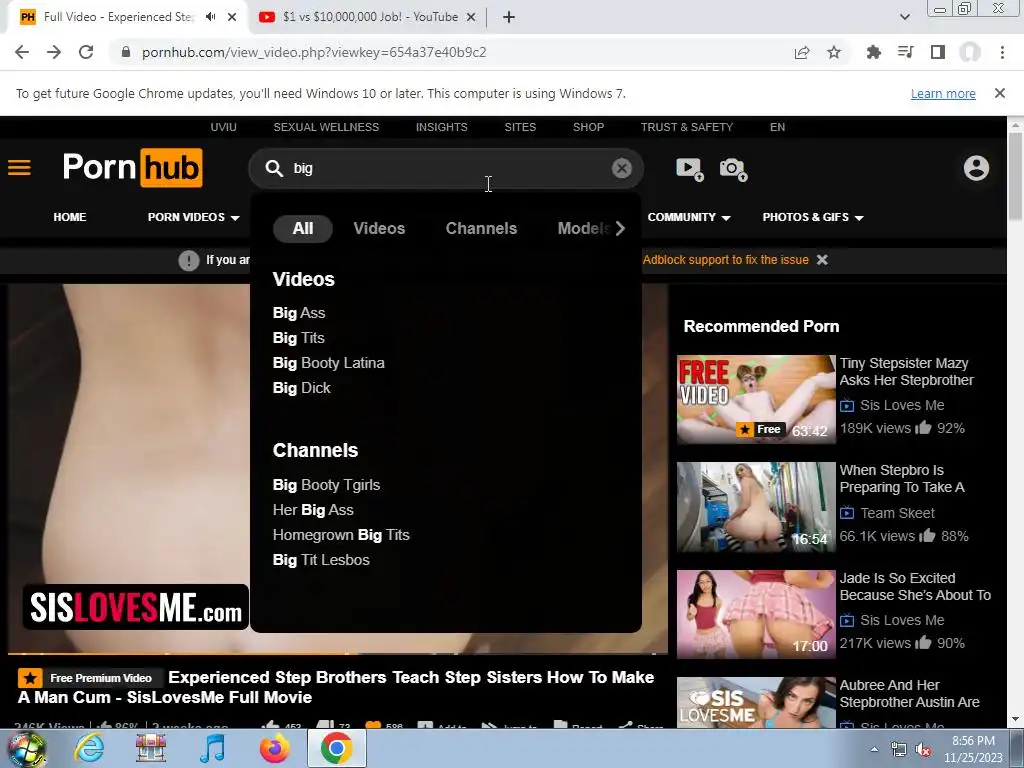Open the user account icon
The width and height of the screenshot is (1024, 768).
pyautogui.click(x=976, y=168)
